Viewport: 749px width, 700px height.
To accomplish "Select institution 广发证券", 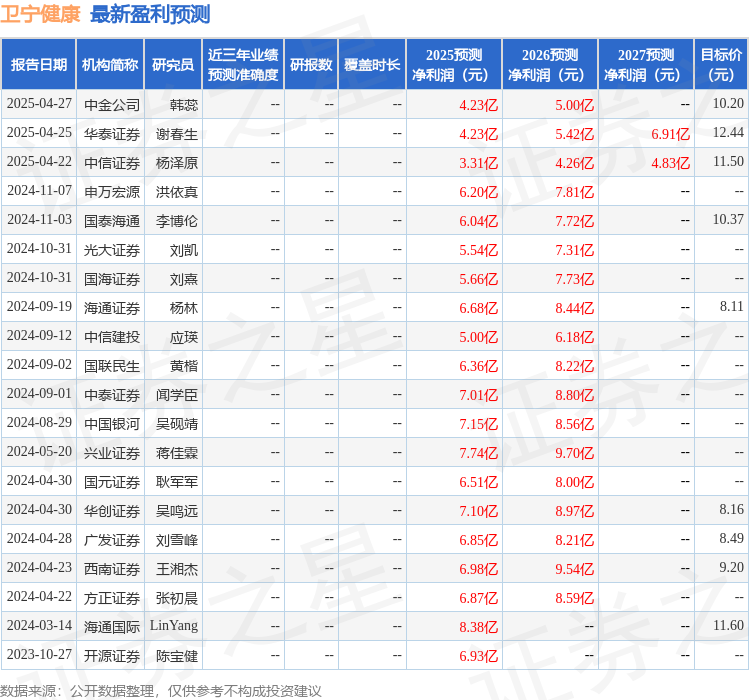I will pos(112,540).
